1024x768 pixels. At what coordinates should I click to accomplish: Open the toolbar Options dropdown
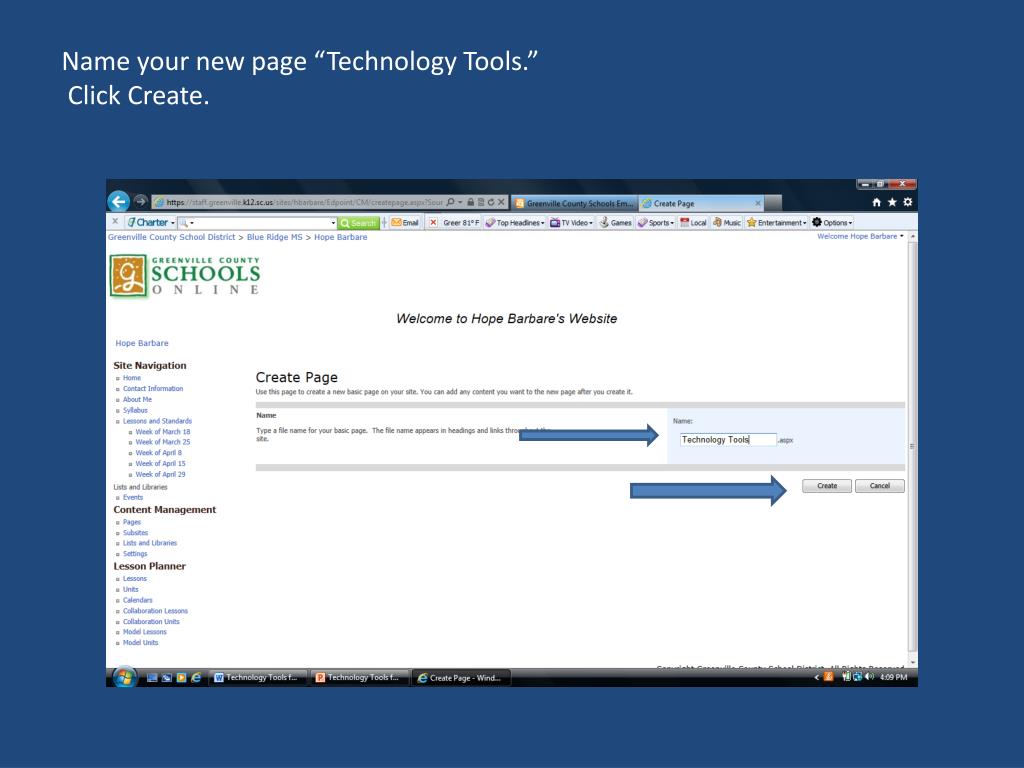coord(831,222)
